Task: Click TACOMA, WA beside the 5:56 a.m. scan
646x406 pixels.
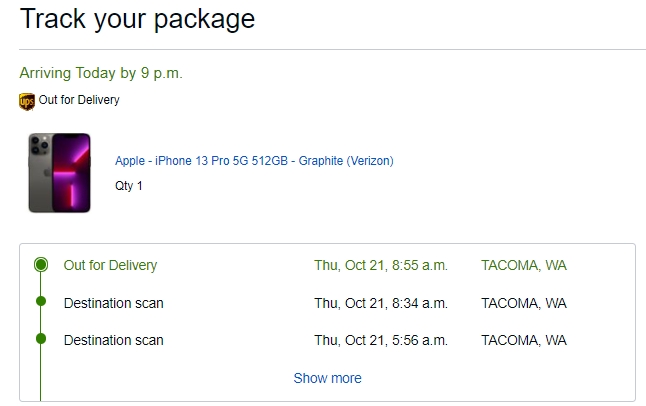Action: click(524, 340)
